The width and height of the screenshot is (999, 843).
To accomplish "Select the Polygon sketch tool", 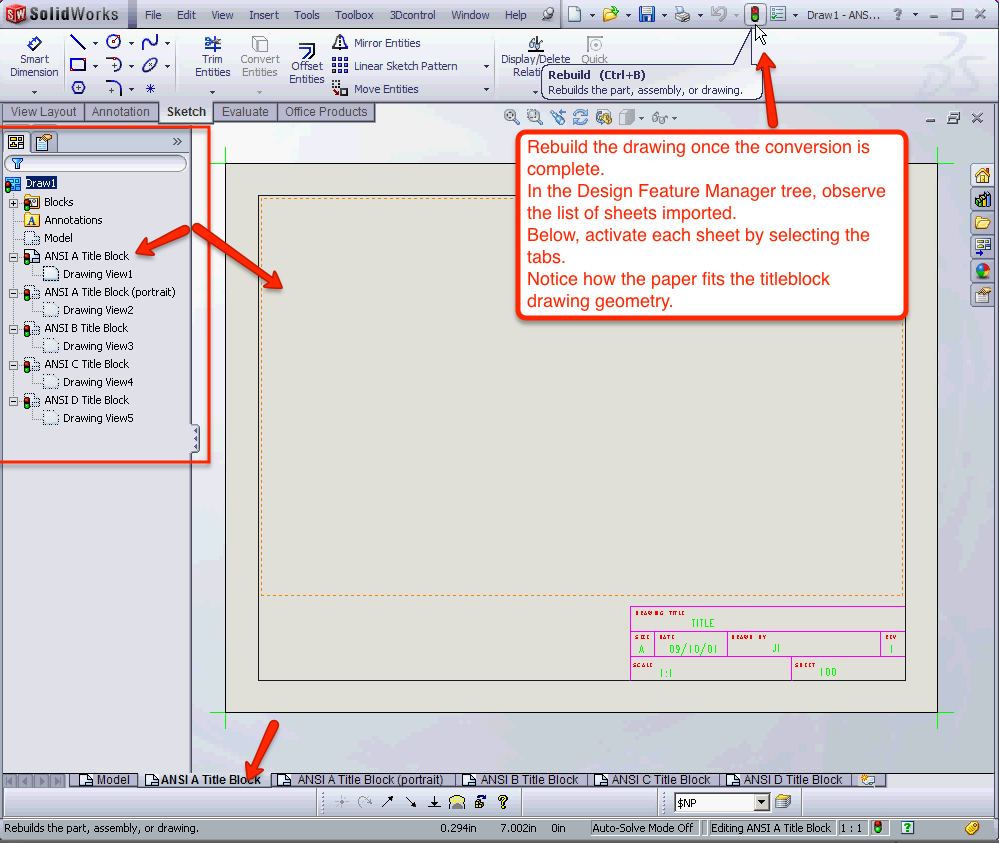I will point(78,88).
